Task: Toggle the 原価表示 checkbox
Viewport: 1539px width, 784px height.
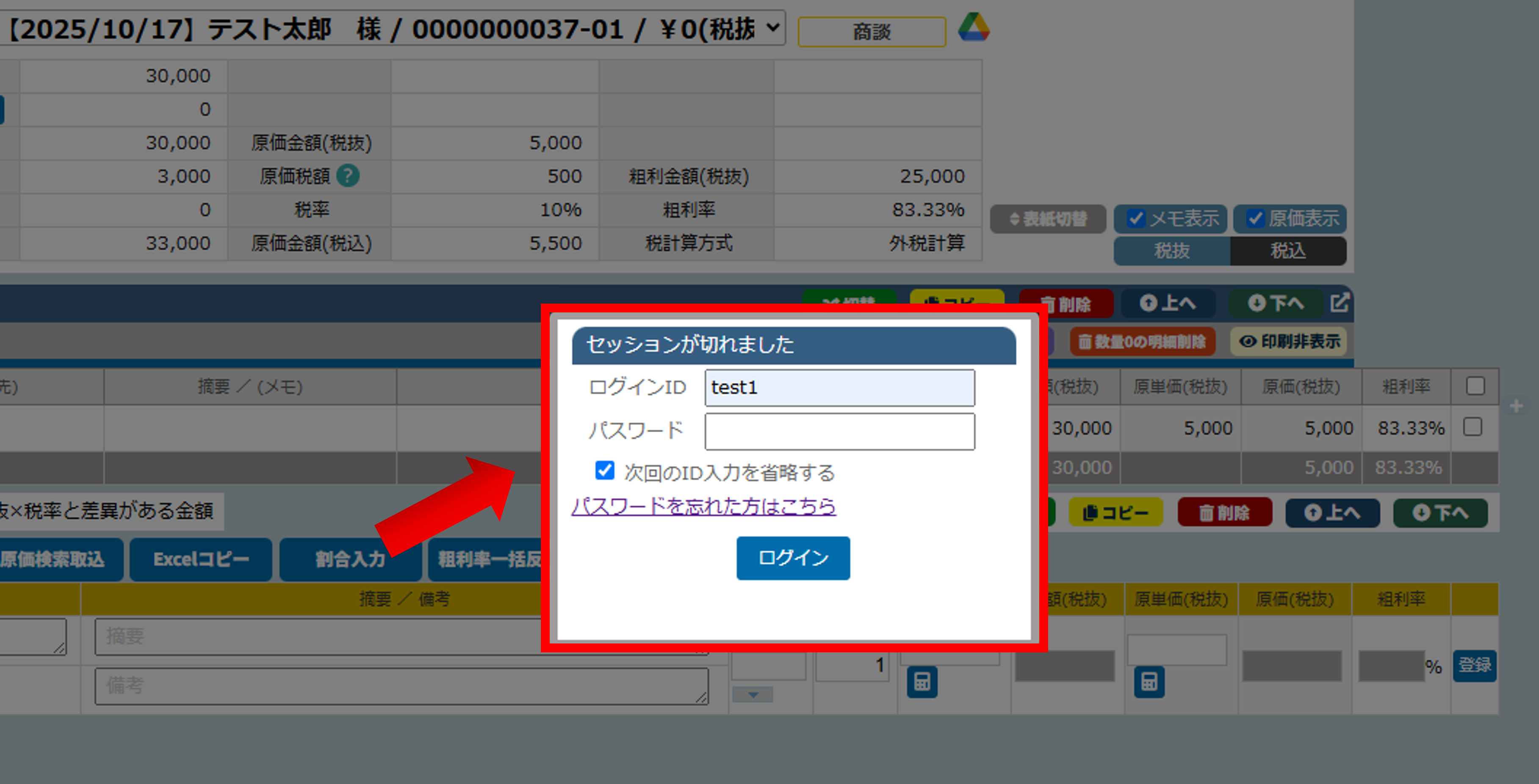Action: tap(1255, 218)
